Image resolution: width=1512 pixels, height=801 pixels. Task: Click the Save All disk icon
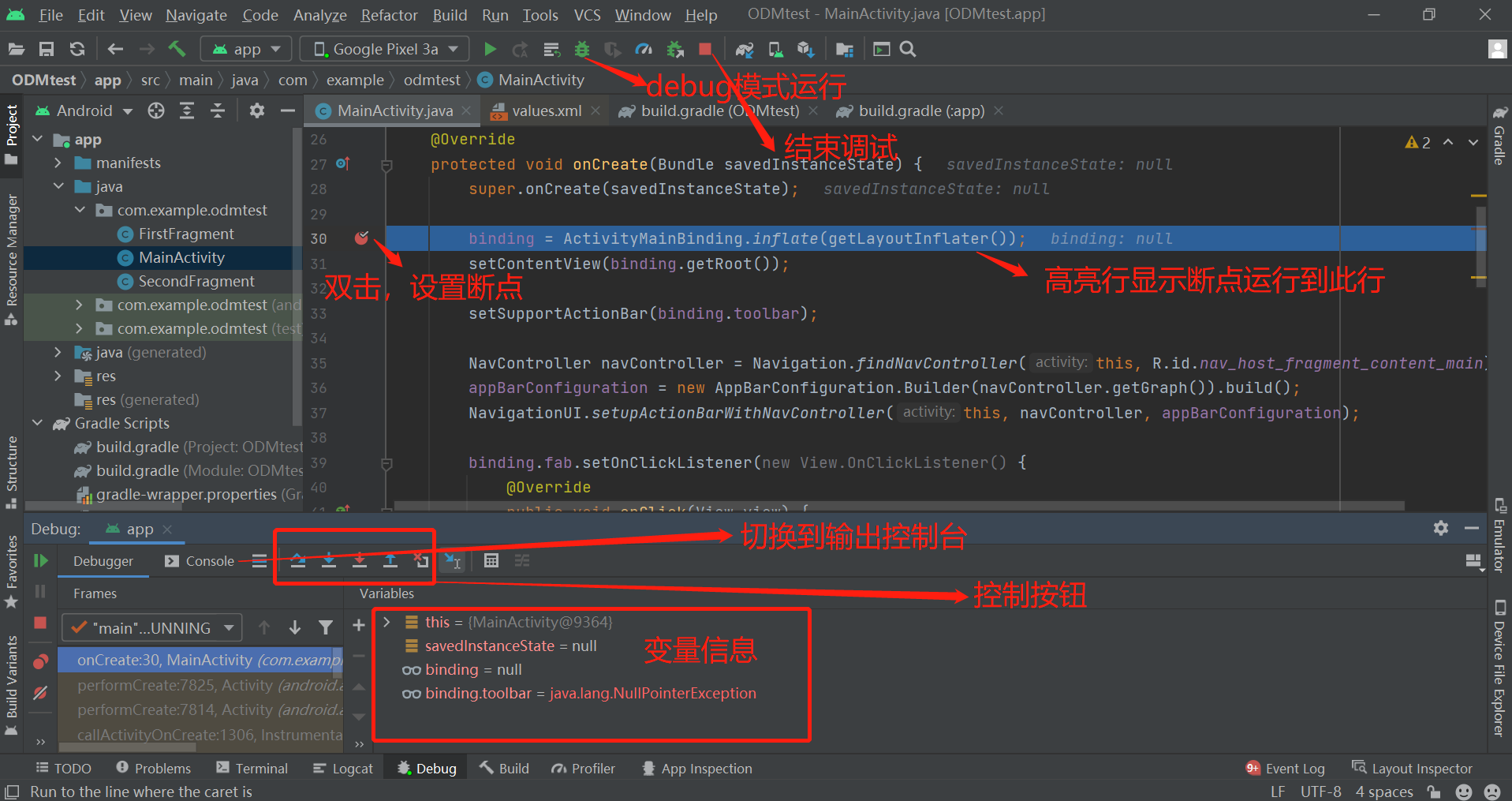point(47,50)
